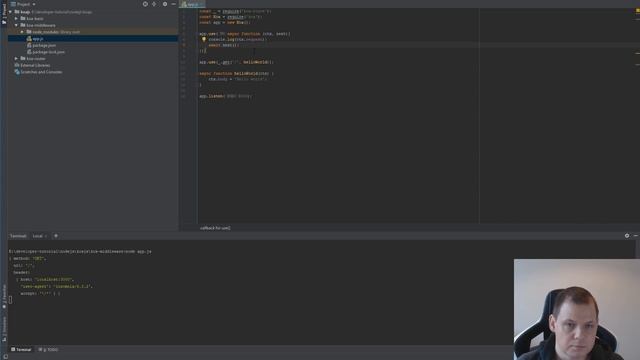Click the 'callback for use()' breadcrumb
The image size is (640, 360).
(215, 228)
